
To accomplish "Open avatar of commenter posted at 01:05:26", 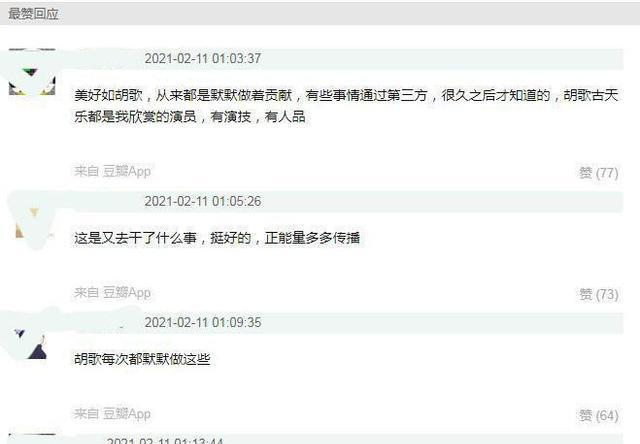I will (x=32, y=220).
